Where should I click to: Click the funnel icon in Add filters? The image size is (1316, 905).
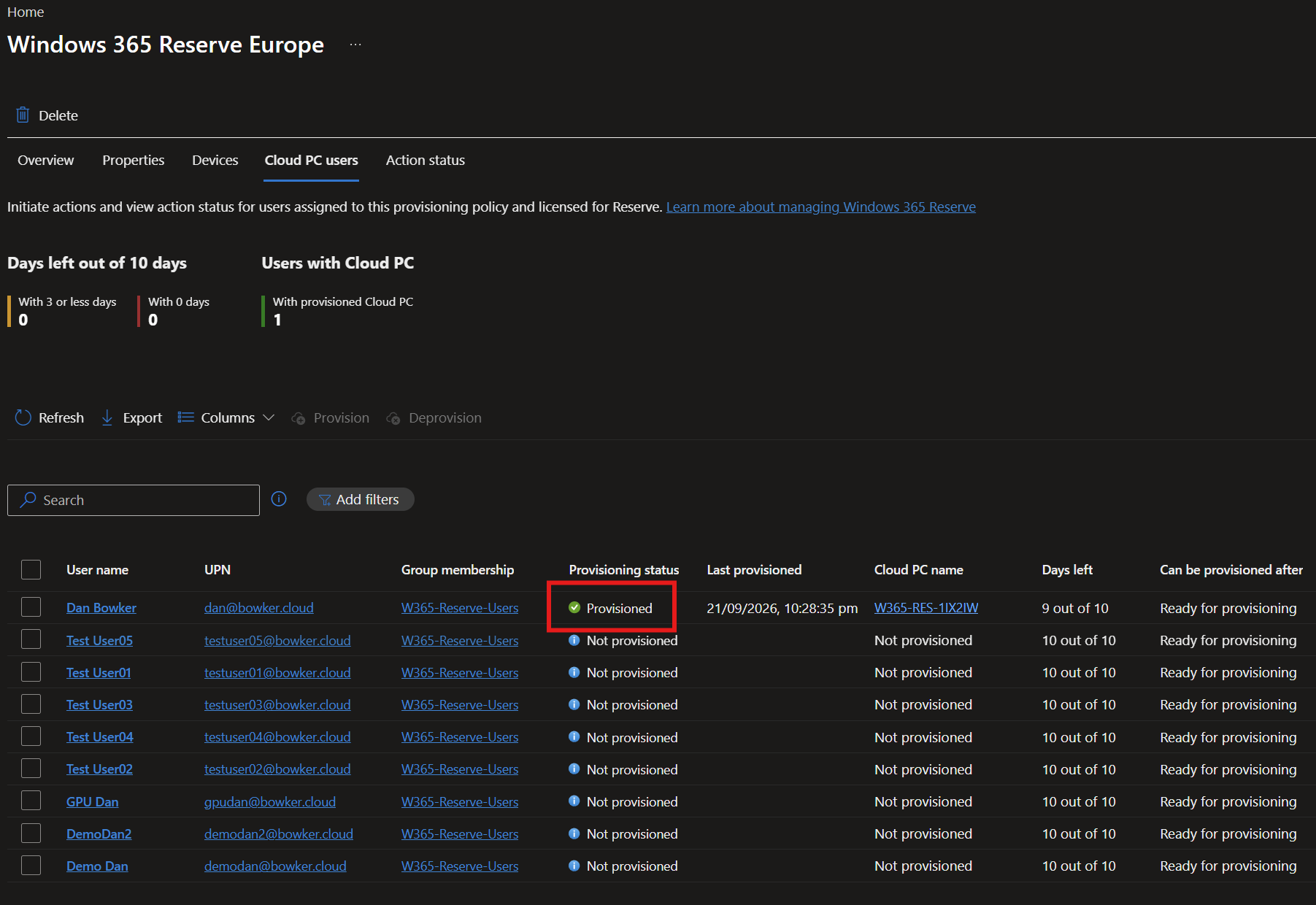[325, 500]
